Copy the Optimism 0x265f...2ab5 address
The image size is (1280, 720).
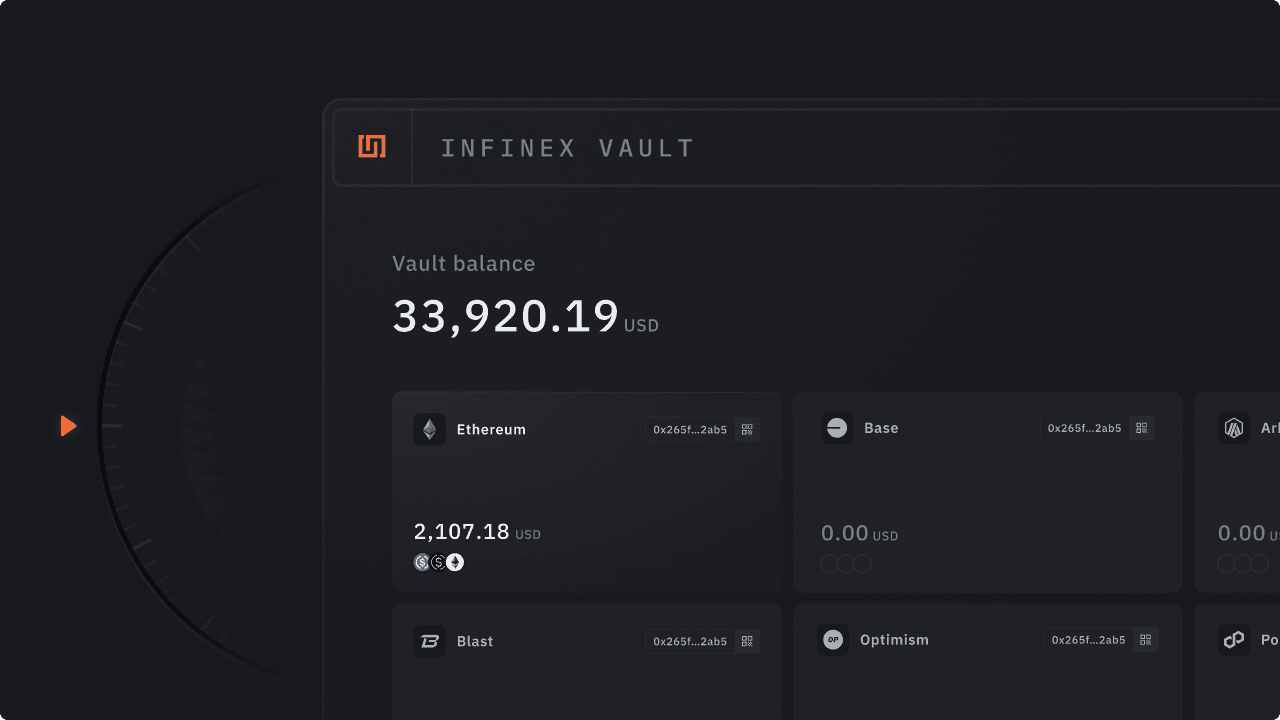pos(1089,640)
